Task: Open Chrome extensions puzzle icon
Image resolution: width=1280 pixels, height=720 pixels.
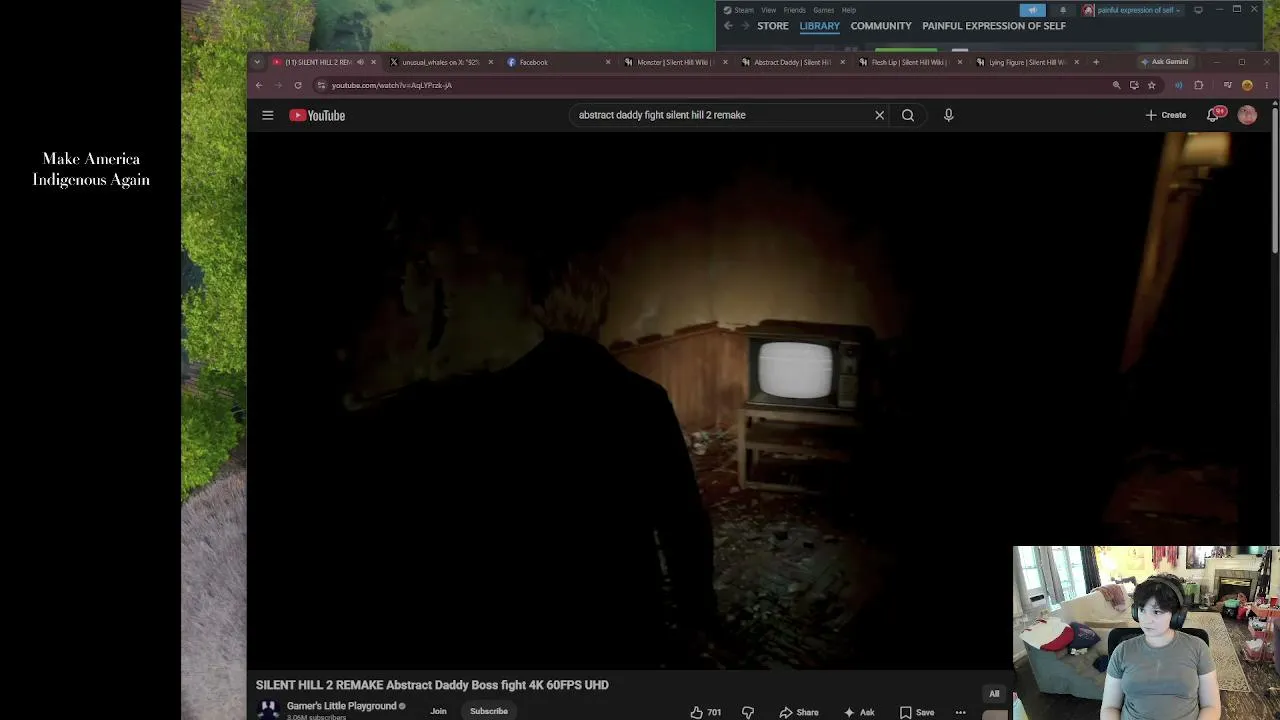Action: (x=1199, y=85)
